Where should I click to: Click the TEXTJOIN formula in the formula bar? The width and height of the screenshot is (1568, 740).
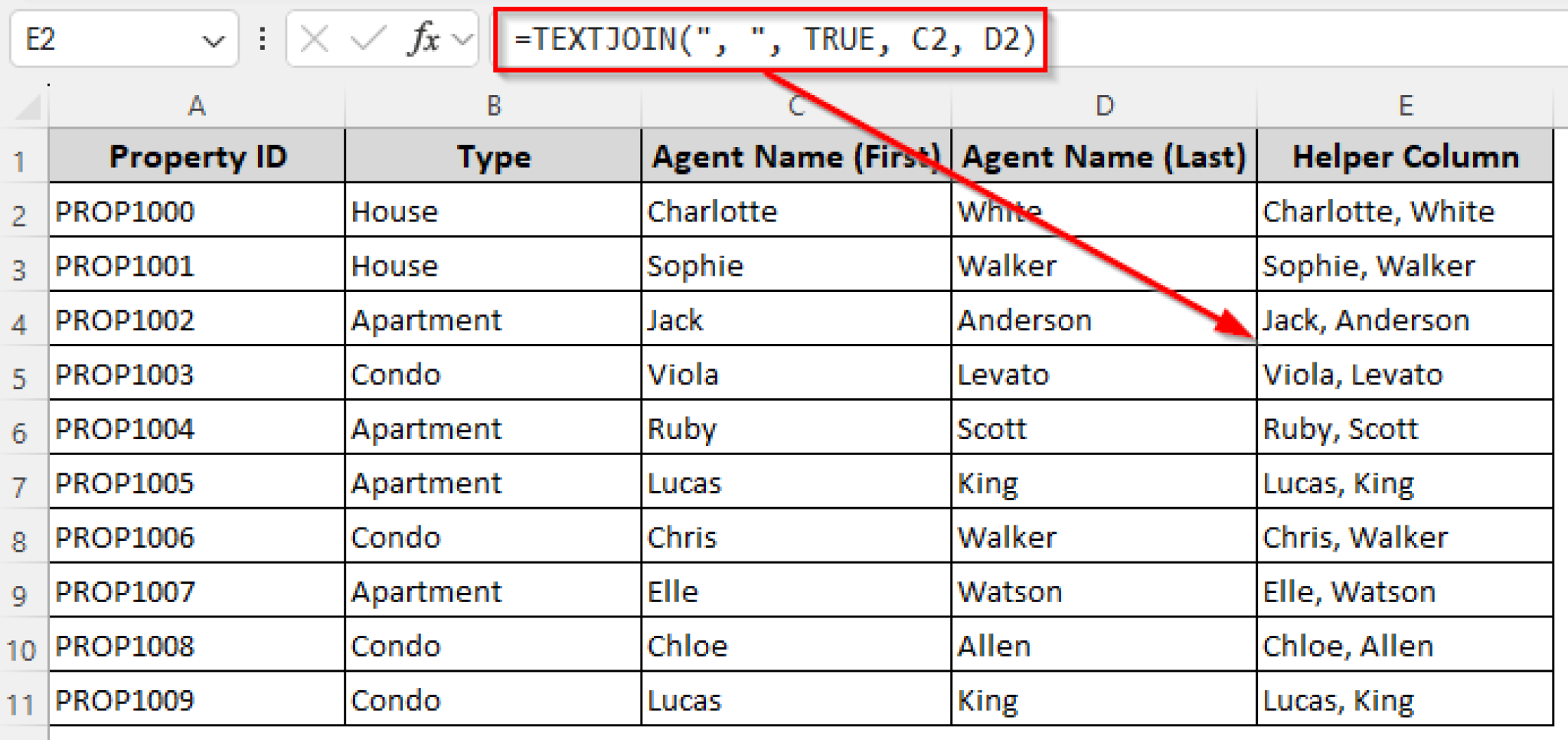773,38
